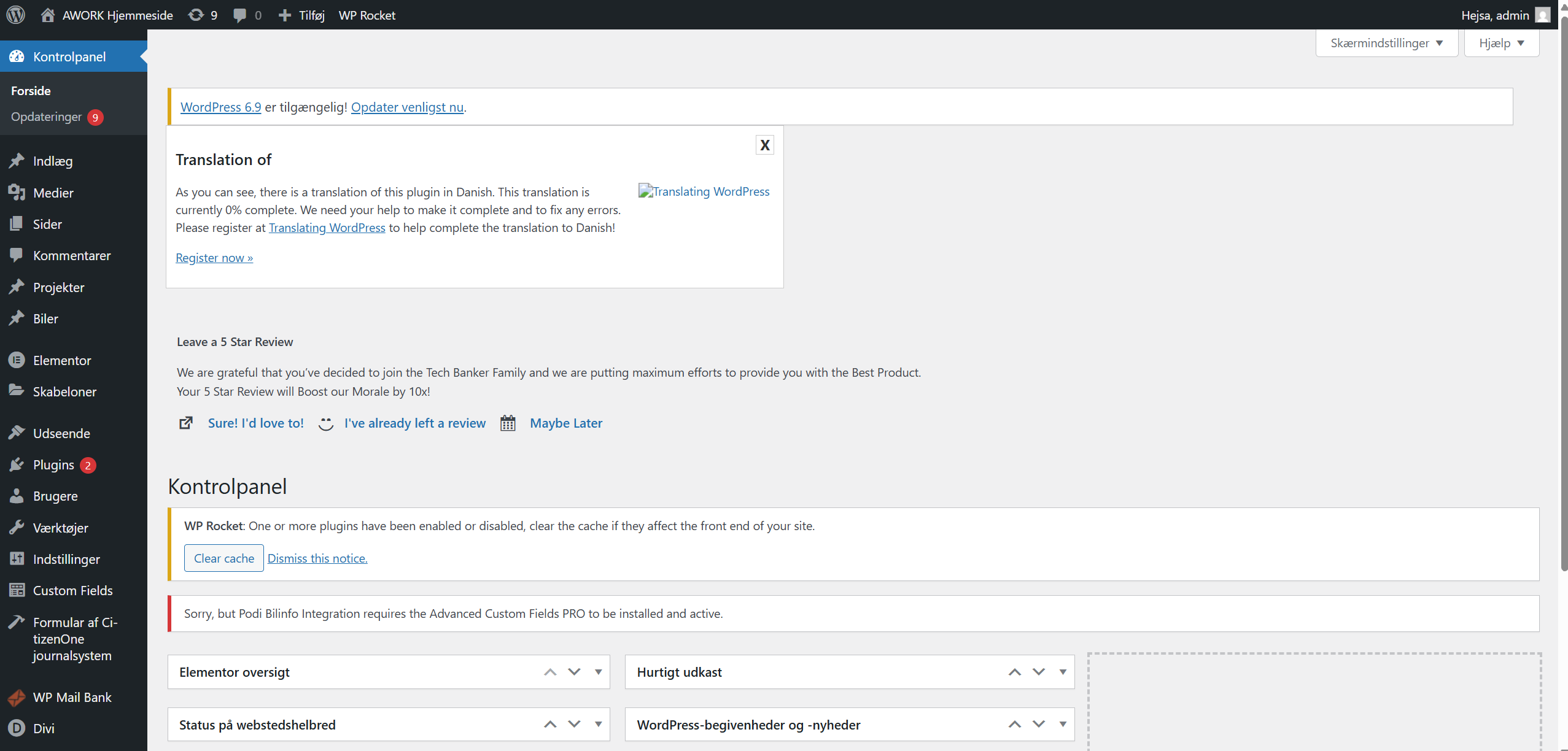The height and width of the screenshot is (751, 1568).
Task: Click the comments bubble icon in toolbar
Action: point(240,15)
